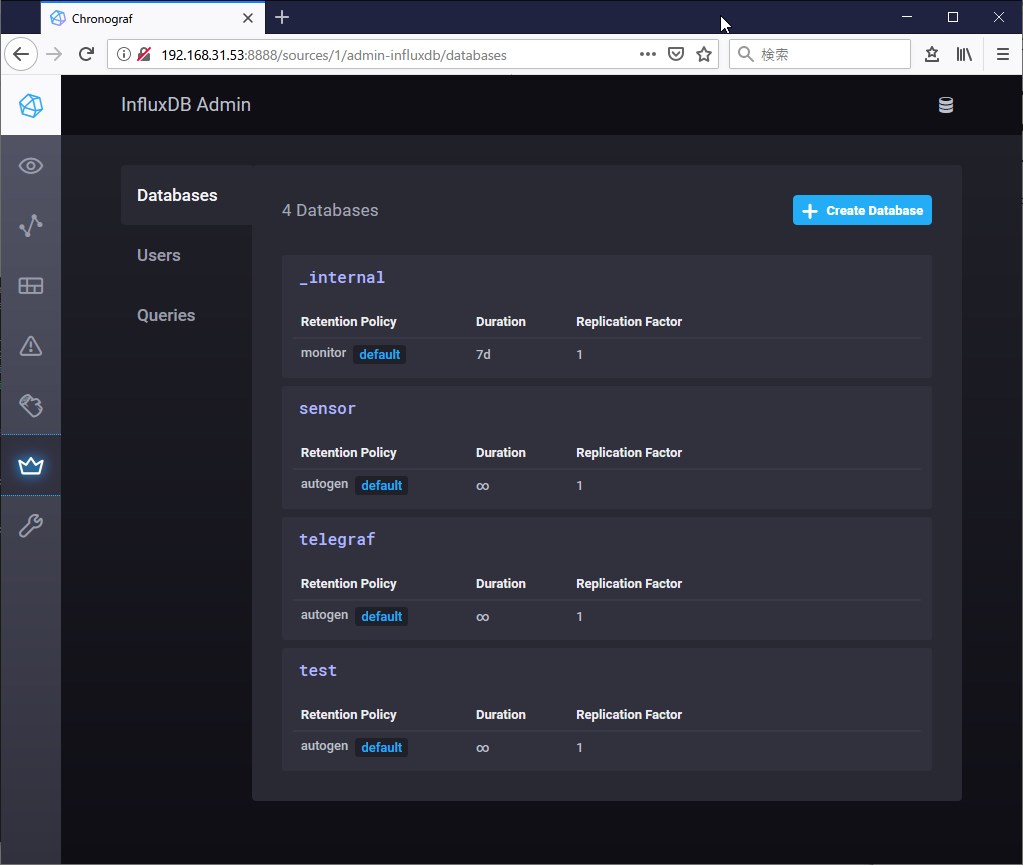The width and height of the screenshot is (1023, 865).
Task: Click the telegraf database name
Action: click(337, 539)
